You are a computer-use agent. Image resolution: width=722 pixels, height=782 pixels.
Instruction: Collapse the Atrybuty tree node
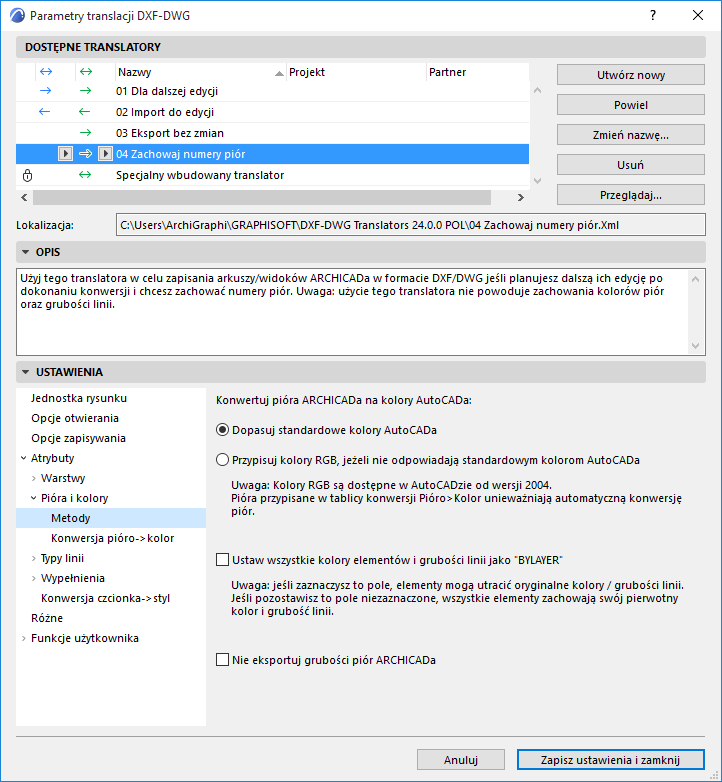(x=23, y=458)
